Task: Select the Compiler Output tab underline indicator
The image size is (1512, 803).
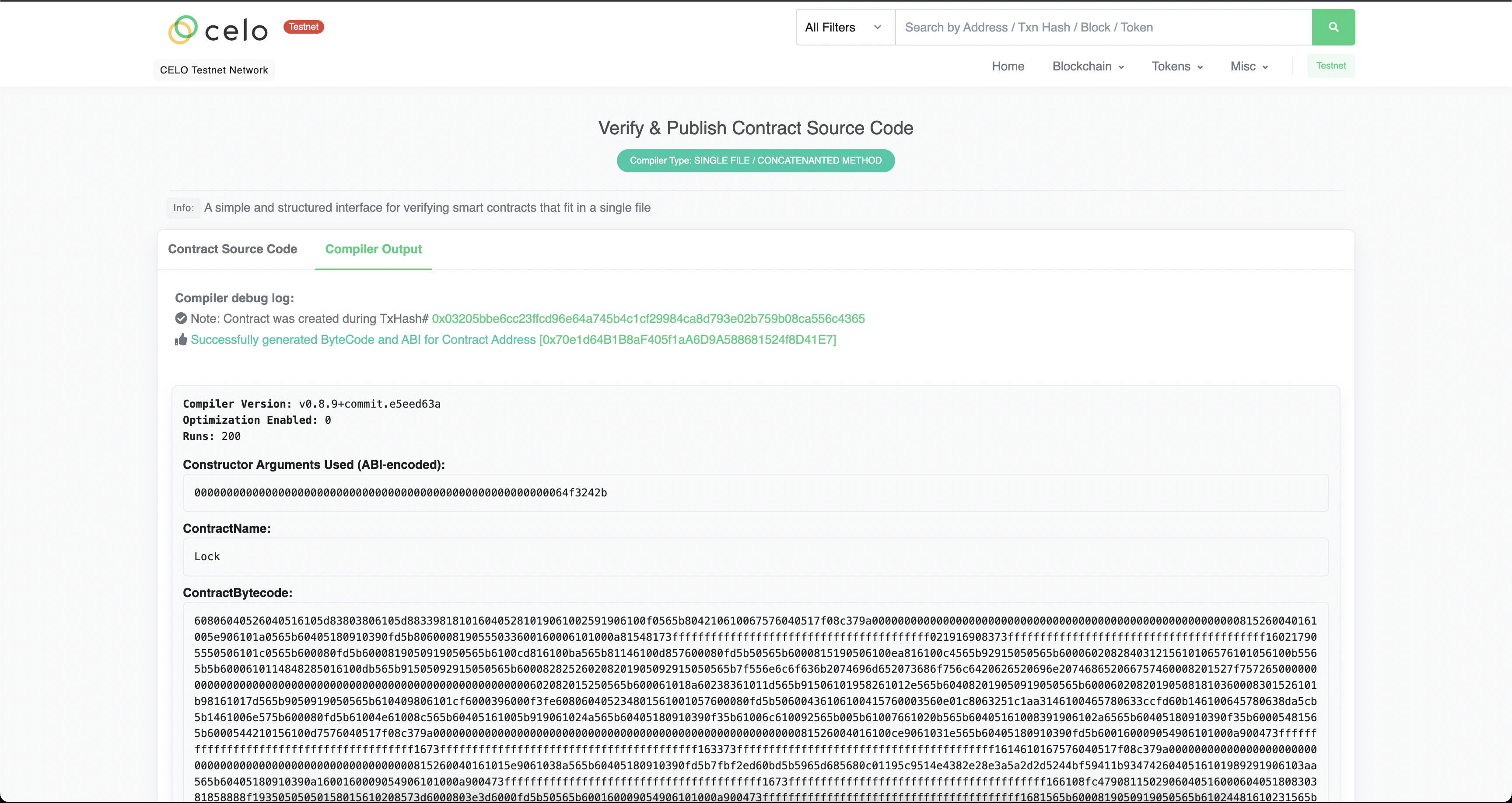Action: point(373,269)
